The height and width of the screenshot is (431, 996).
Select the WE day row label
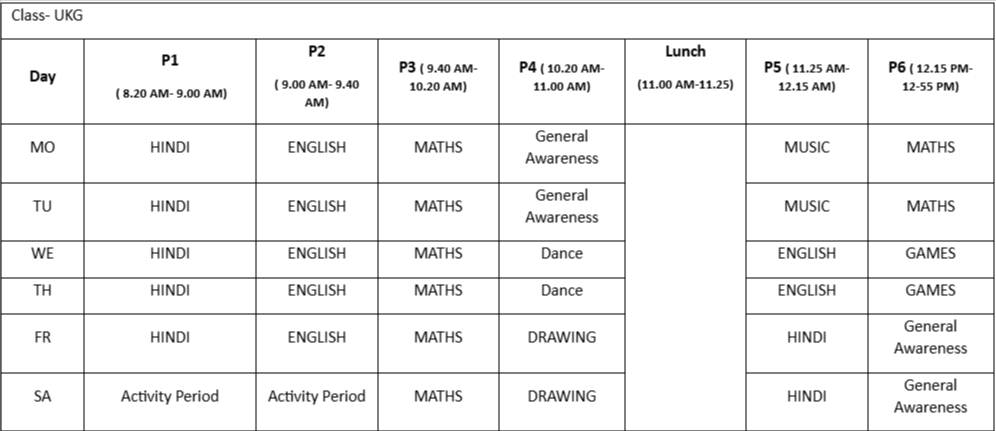coord(42,254)
